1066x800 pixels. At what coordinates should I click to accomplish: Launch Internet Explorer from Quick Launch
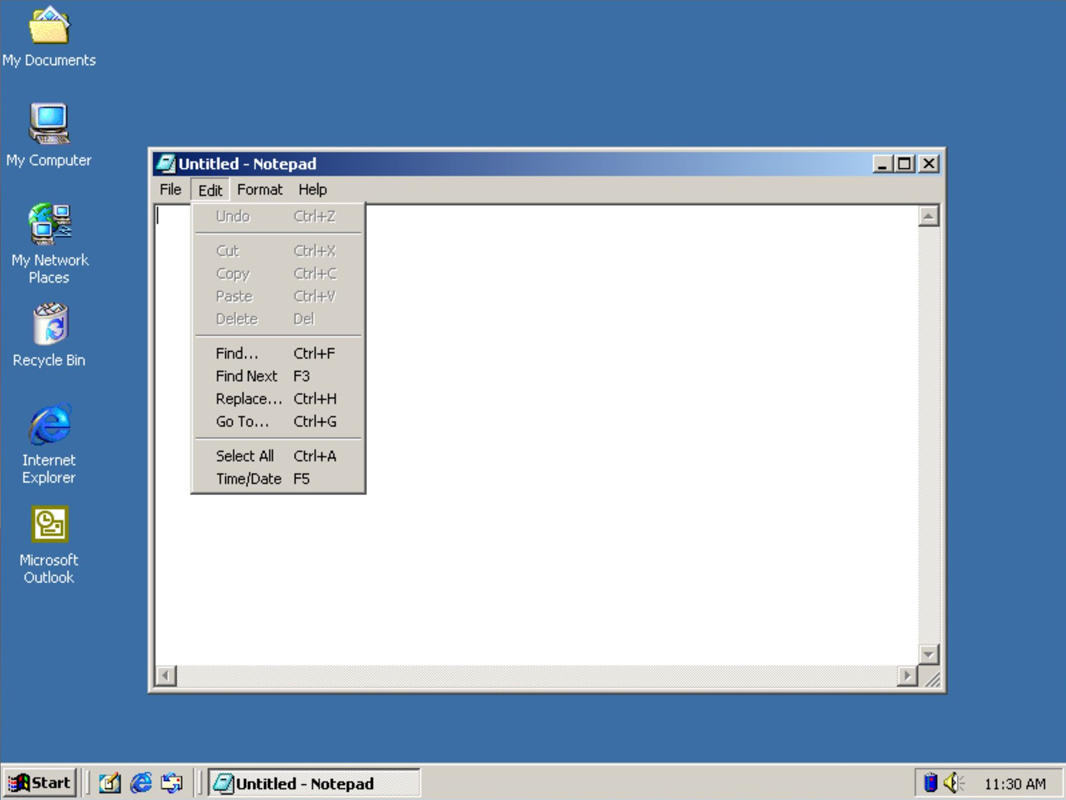[x=141, y=783]
